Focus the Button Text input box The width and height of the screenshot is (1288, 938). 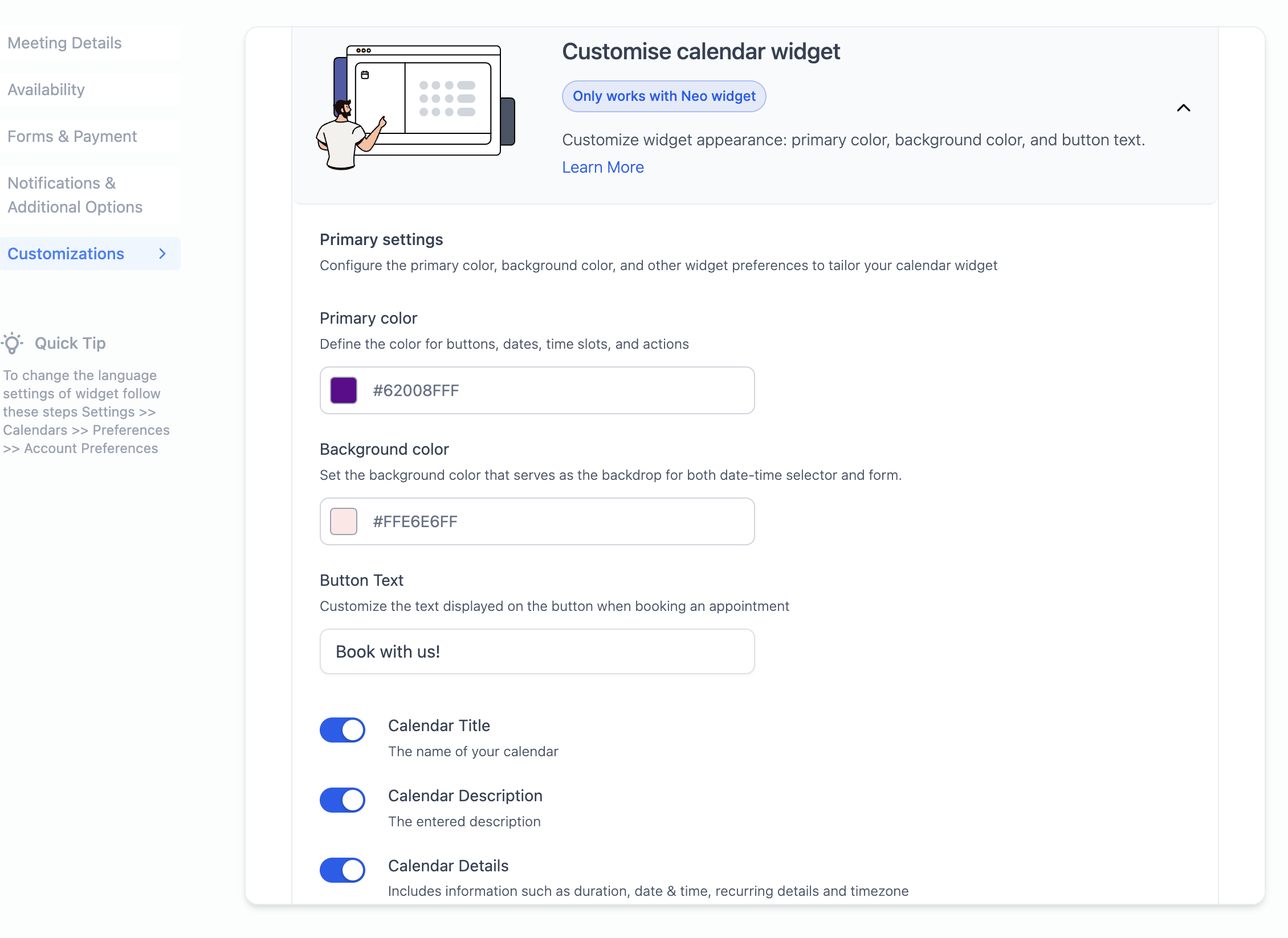click(537, 651)
